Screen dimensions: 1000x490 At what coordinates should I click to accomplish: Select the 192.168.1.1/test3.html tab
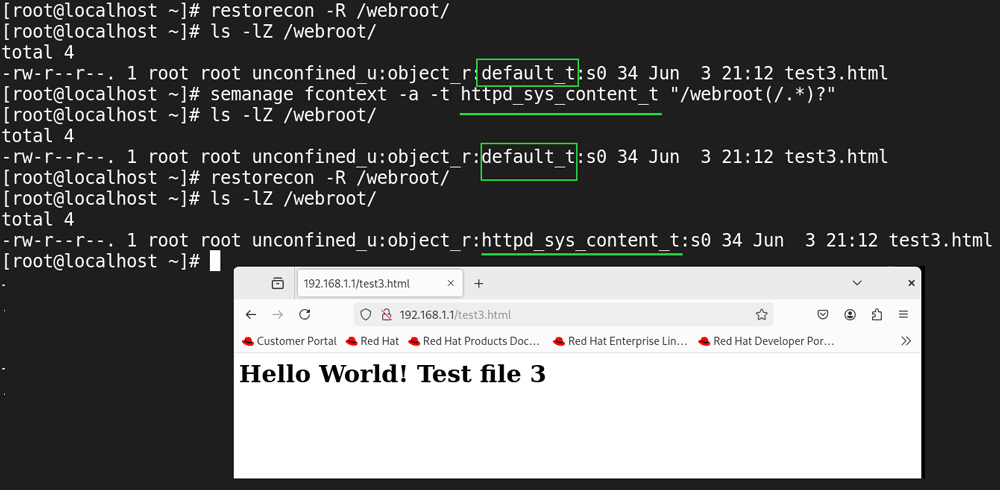click(380, 283)
